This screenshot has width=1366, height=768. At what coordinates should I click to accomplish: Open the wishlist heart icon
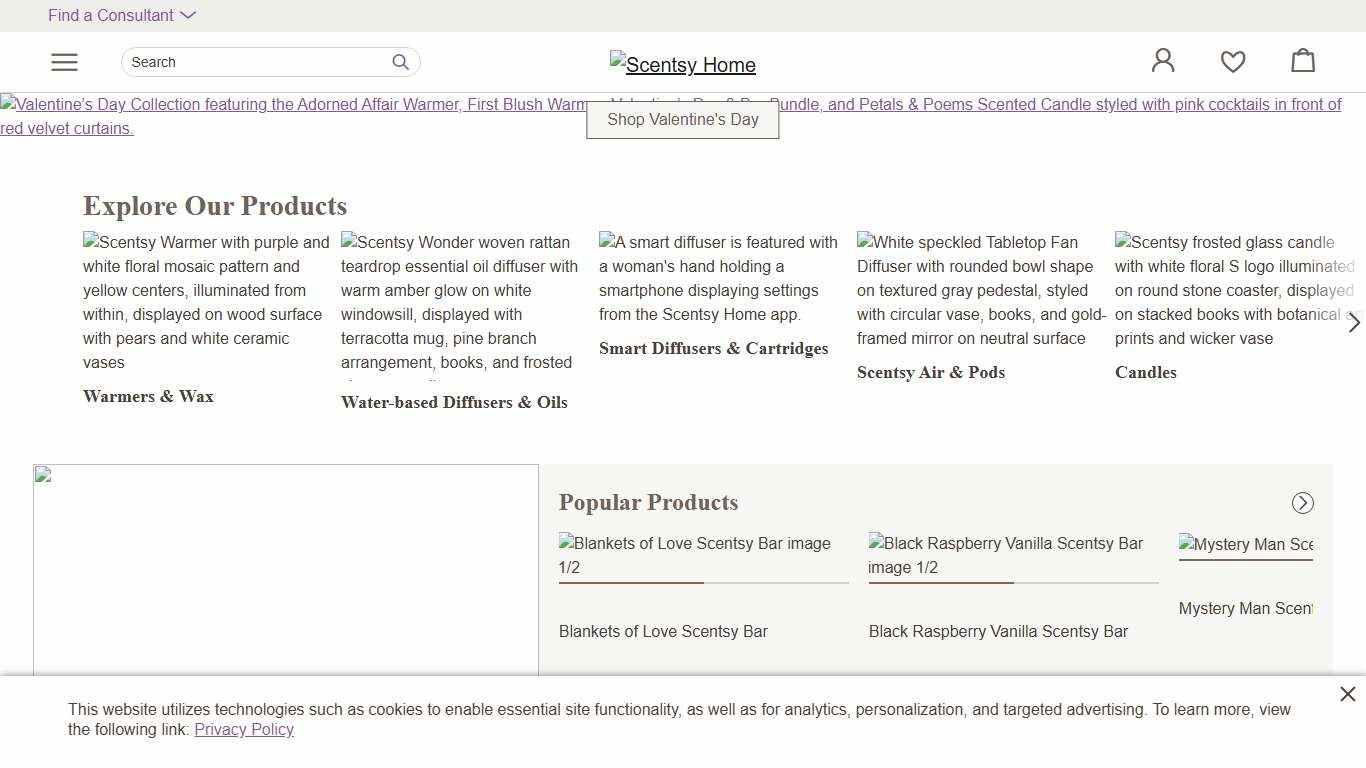coord(1232,61)
